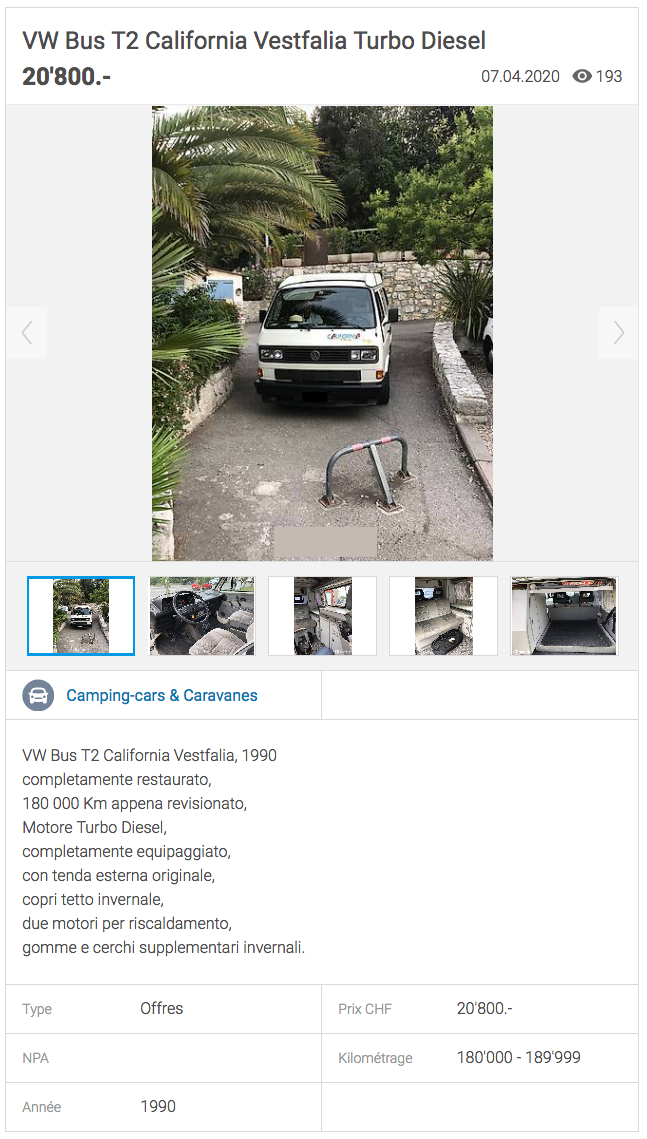Select the fourth thumbnail showing bench seat
647x1139 pixels.
pos(444,616)
